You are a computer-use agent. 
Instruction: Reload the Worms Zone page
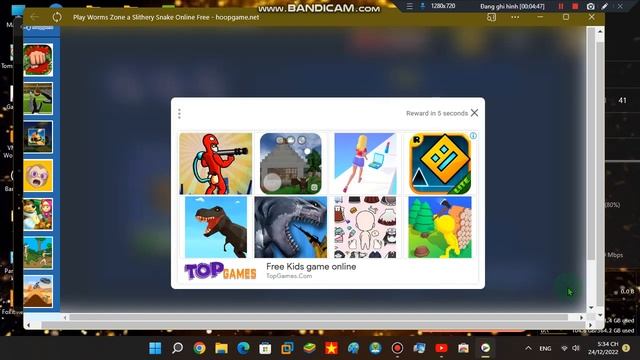click(57, 17)
